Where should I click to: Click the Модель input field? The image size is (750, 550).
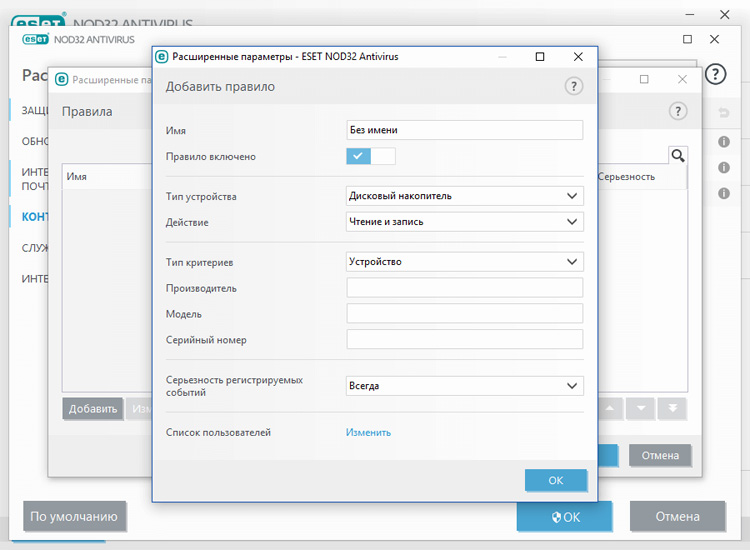(464, 314)
